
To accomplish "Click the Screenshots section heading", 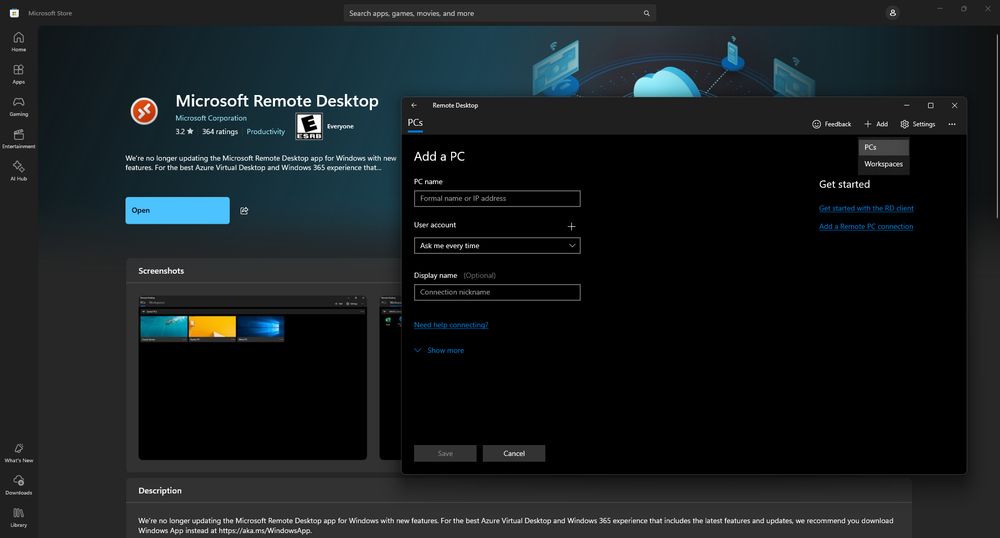I will [161, 271].
